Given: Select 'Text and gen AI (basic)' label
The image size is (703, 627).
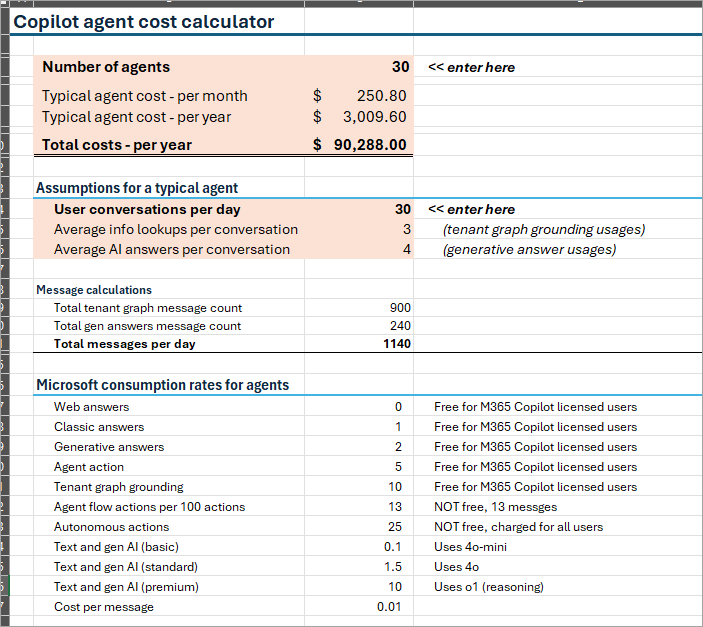Looking at the screenshot, I should pyautogui.click(x=117, y=547).
